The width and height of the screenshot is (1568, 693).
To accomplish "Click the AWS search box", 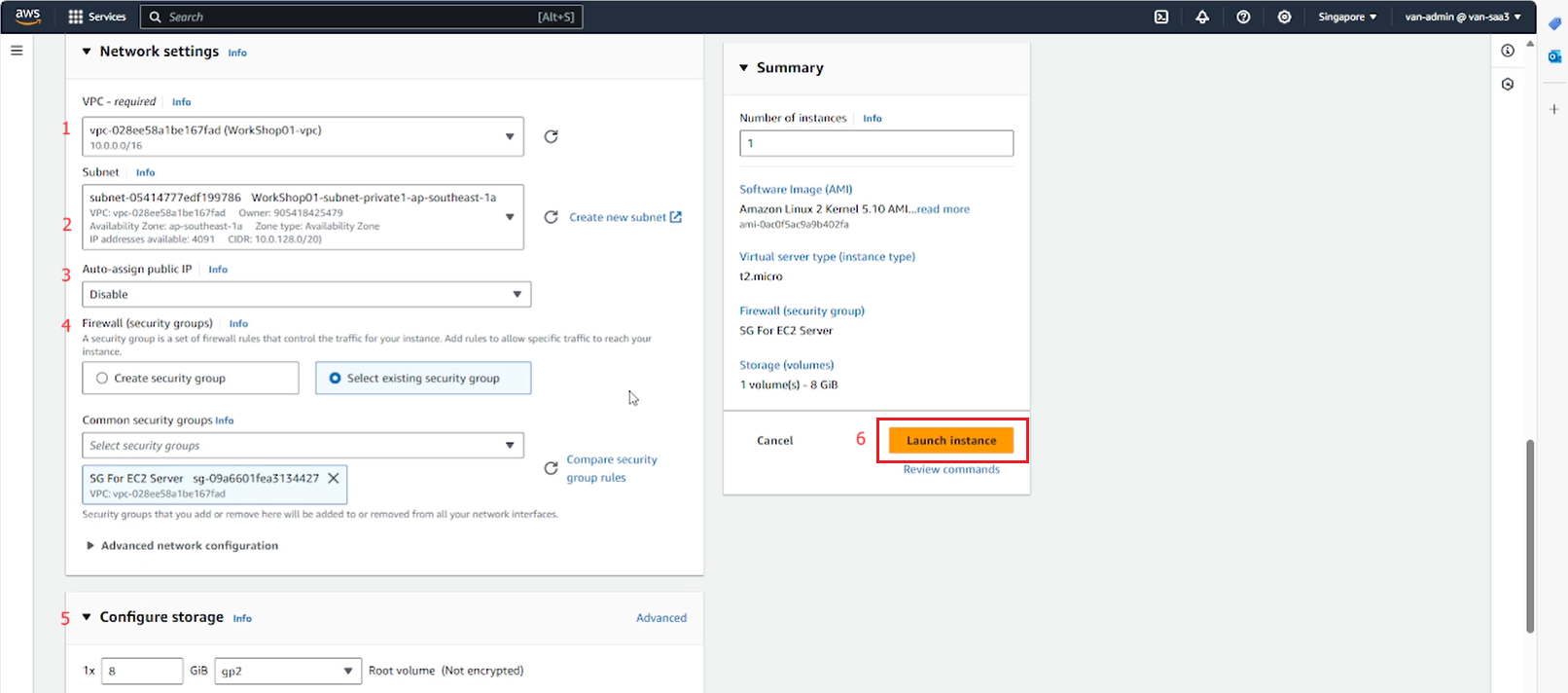I will (362, 17).
